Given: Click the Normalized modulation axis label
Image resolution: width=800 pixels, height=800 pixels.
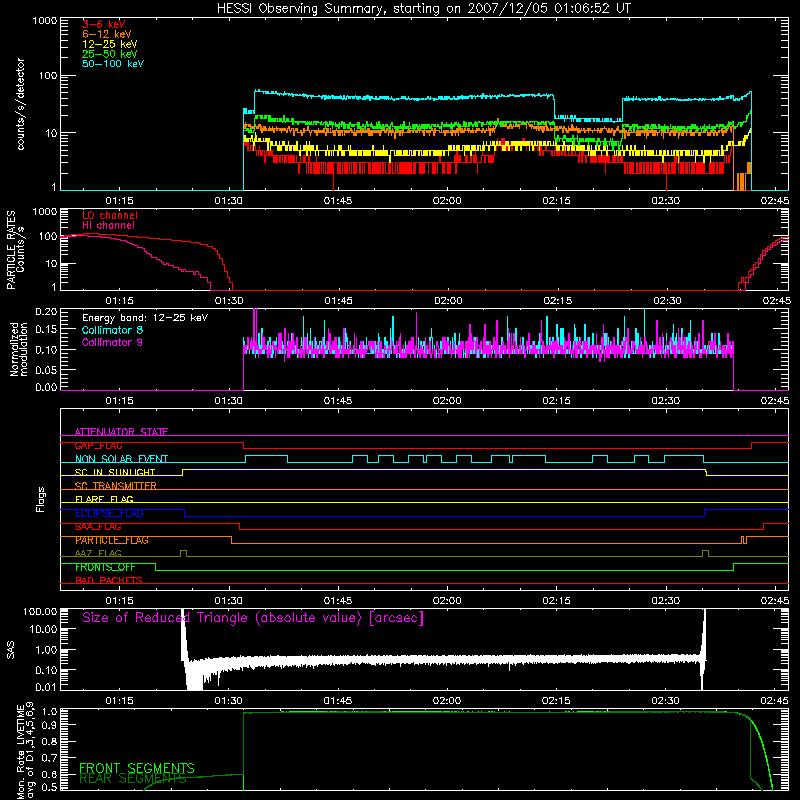Looking at the screenshot, I should pos(18,349).
